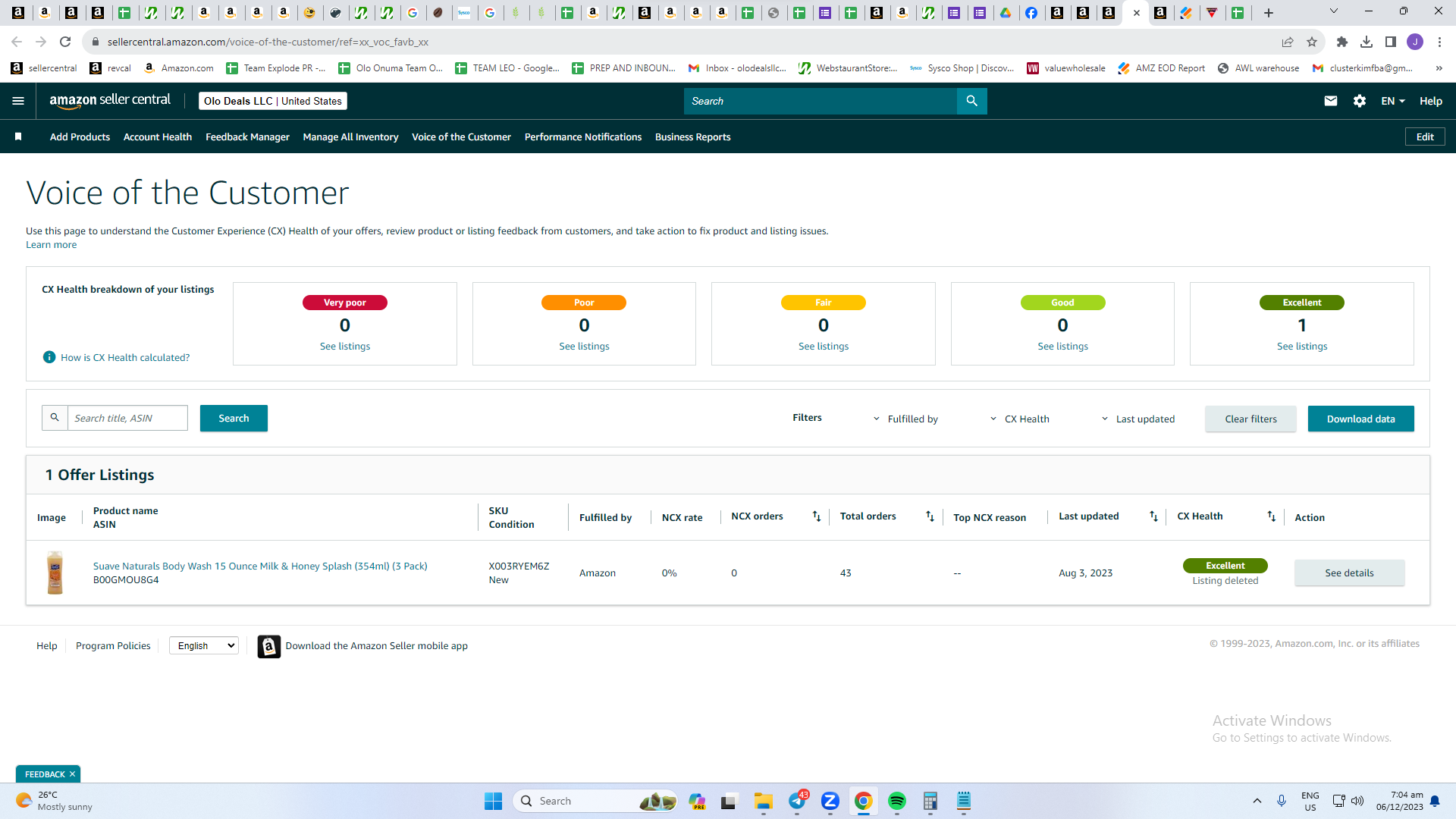Open Spotify from the taskbar
The image size is (1456, 819).
[x=897, y=801]
